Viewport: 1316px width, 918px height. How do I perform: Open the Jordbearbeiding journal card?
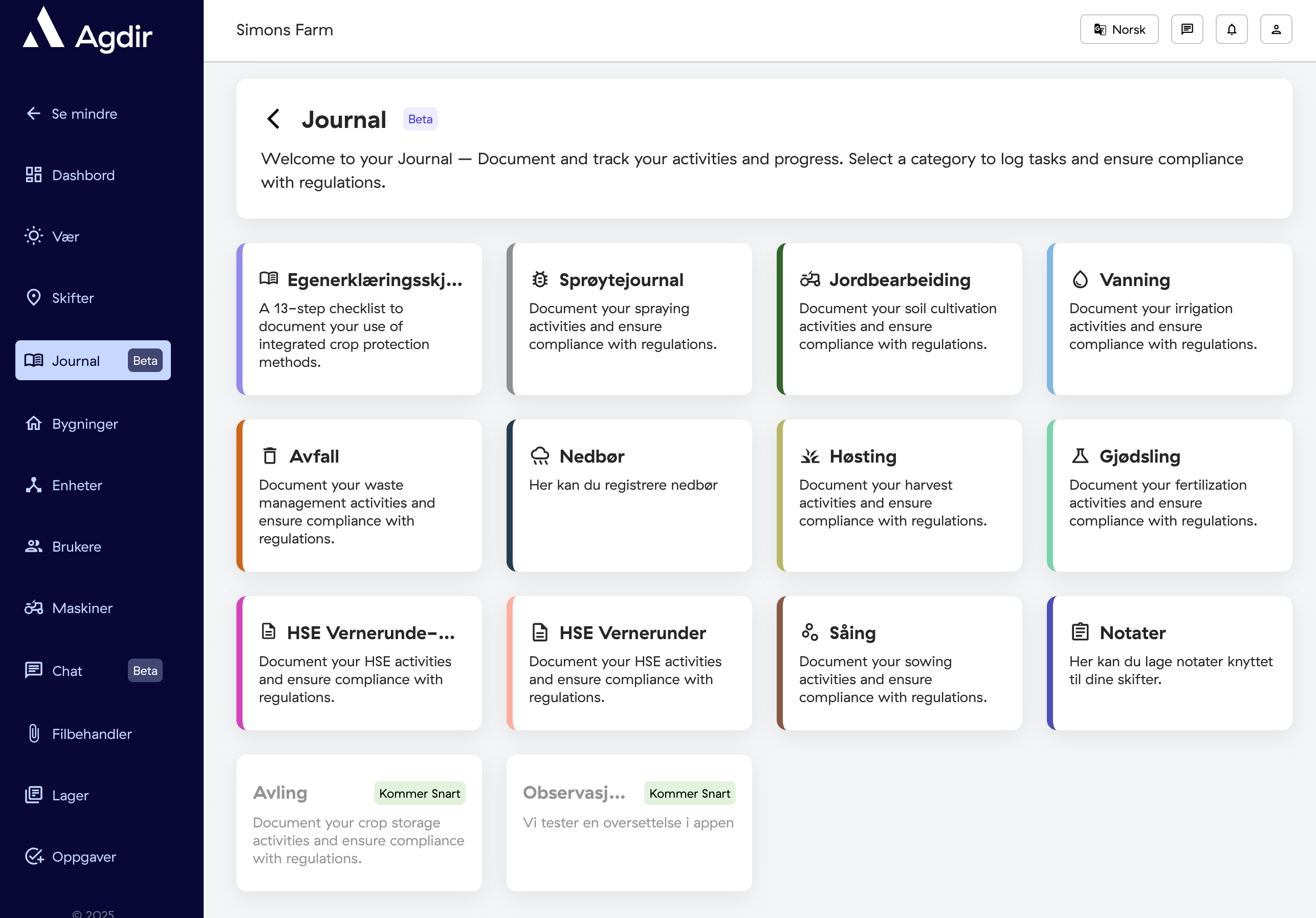coord(898,318)
